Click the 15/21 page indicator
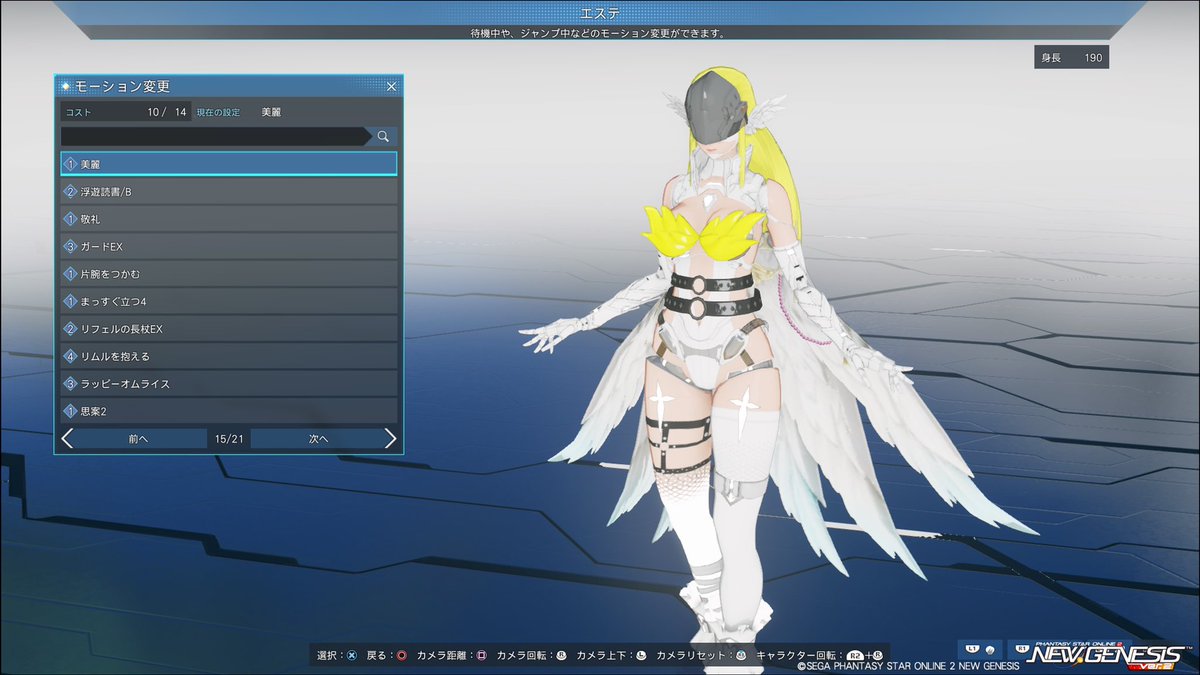The width and height of the screenshot is (1200, 675). (x=228, y=438)
